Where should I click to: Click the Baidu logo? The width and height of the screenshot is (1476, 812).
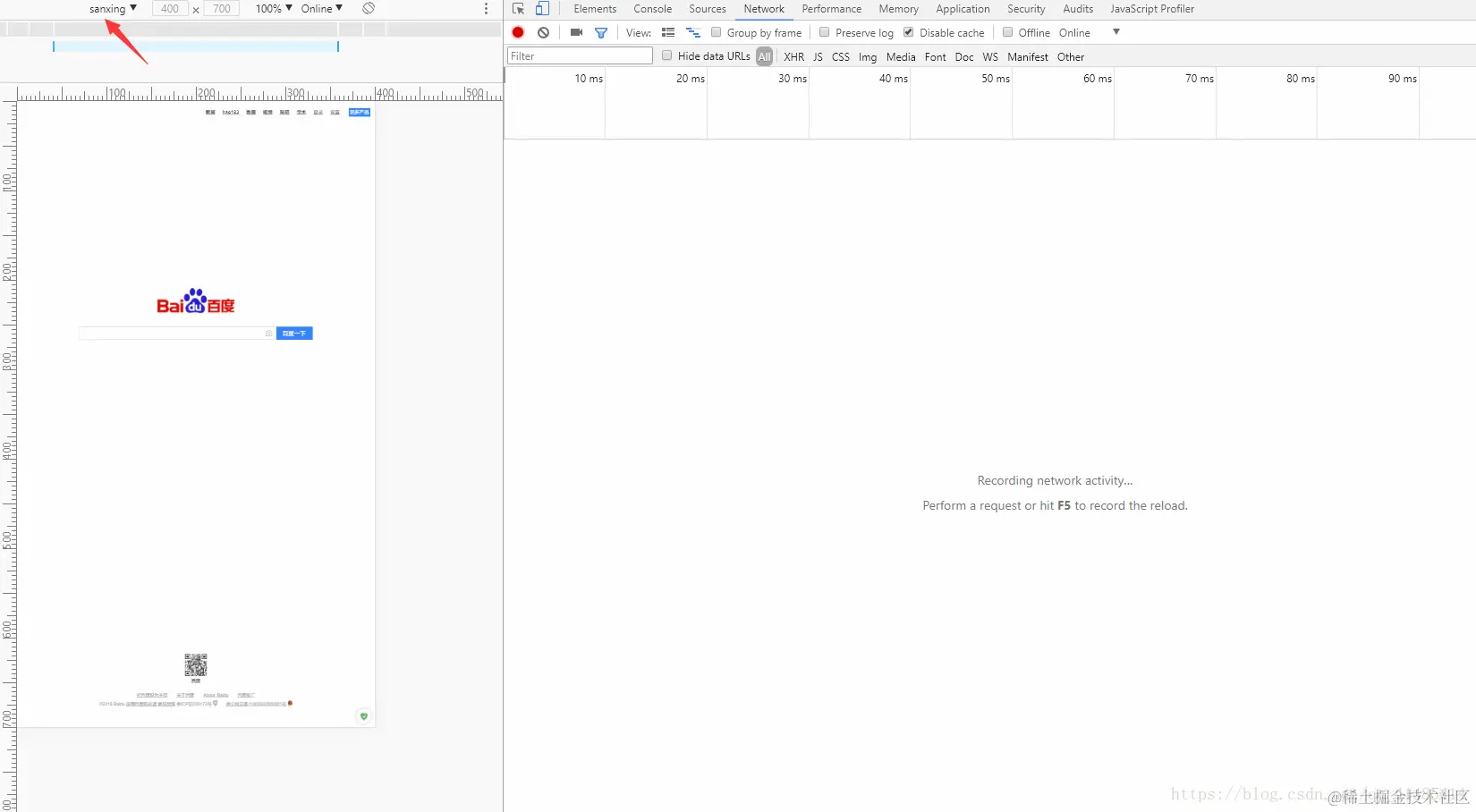click(196, 301)
